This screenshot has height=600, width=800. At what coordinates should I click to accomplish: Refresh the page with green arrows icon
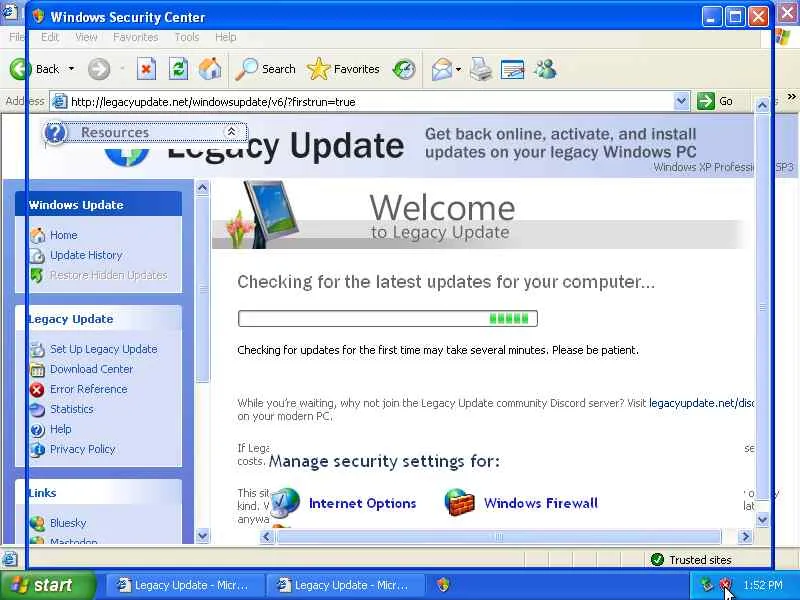click(x=178, y=69)
